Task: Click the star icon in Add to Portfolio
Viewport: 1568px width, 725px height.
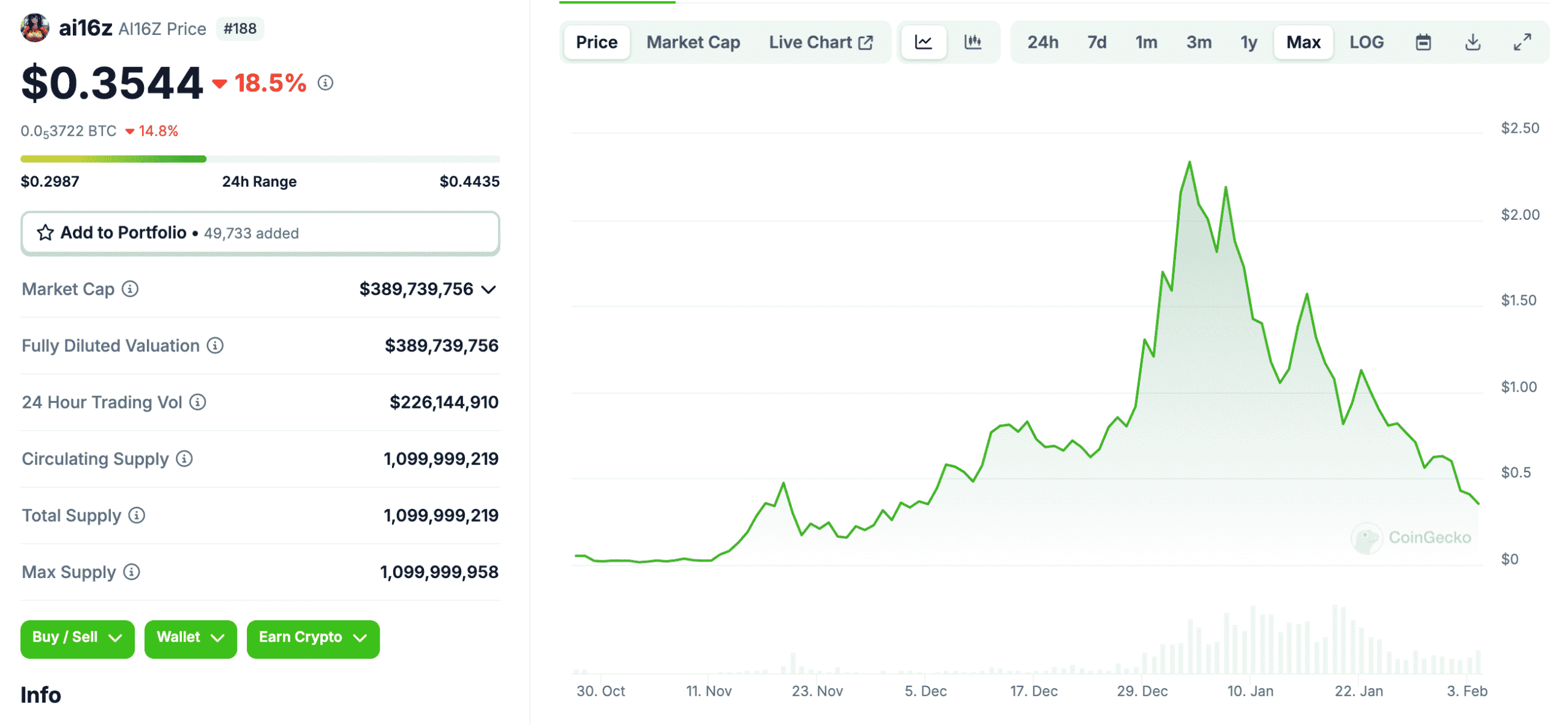Action: 45,233
